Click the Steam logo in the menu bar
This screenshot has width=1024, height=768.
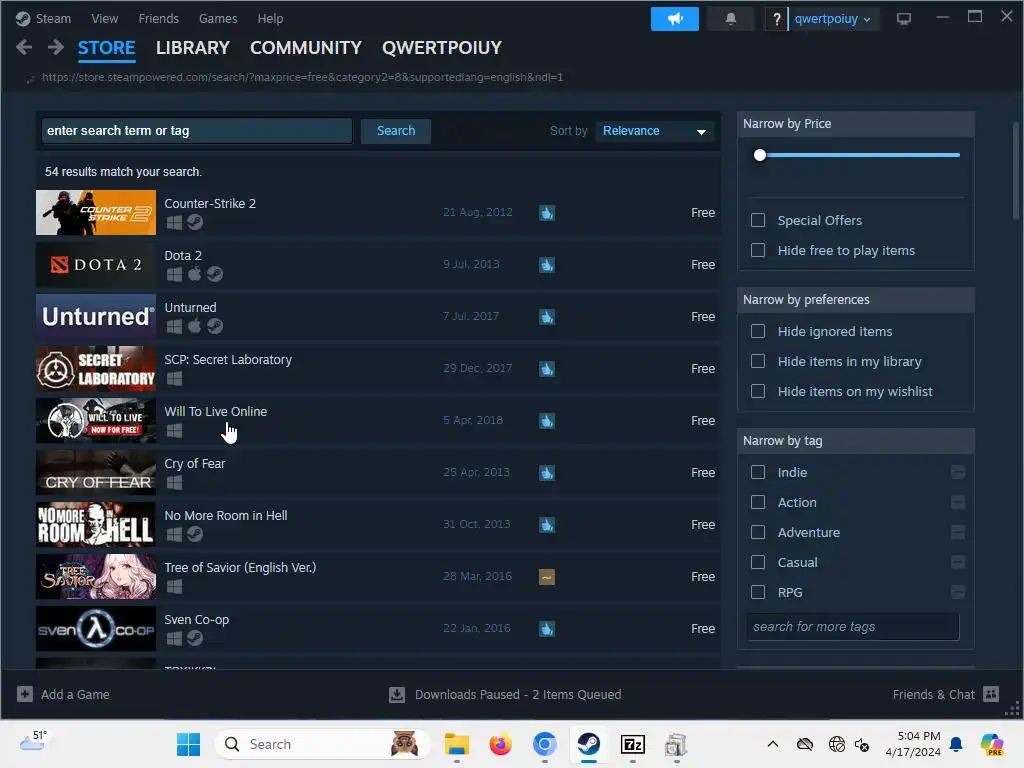coord(23,19)
